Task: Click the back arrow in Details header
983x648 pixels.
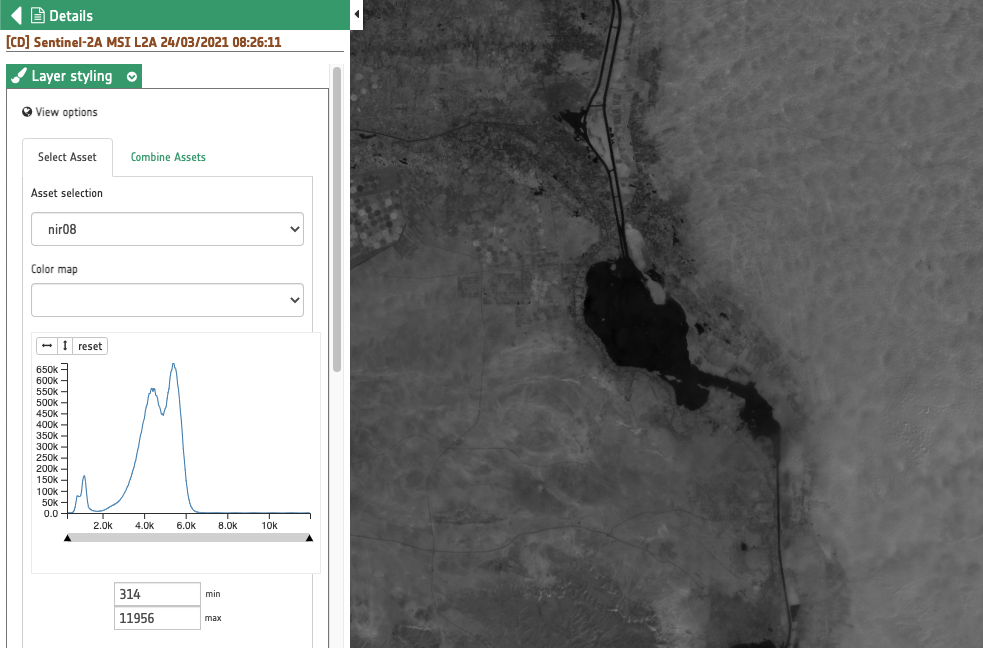Action: 15,15
